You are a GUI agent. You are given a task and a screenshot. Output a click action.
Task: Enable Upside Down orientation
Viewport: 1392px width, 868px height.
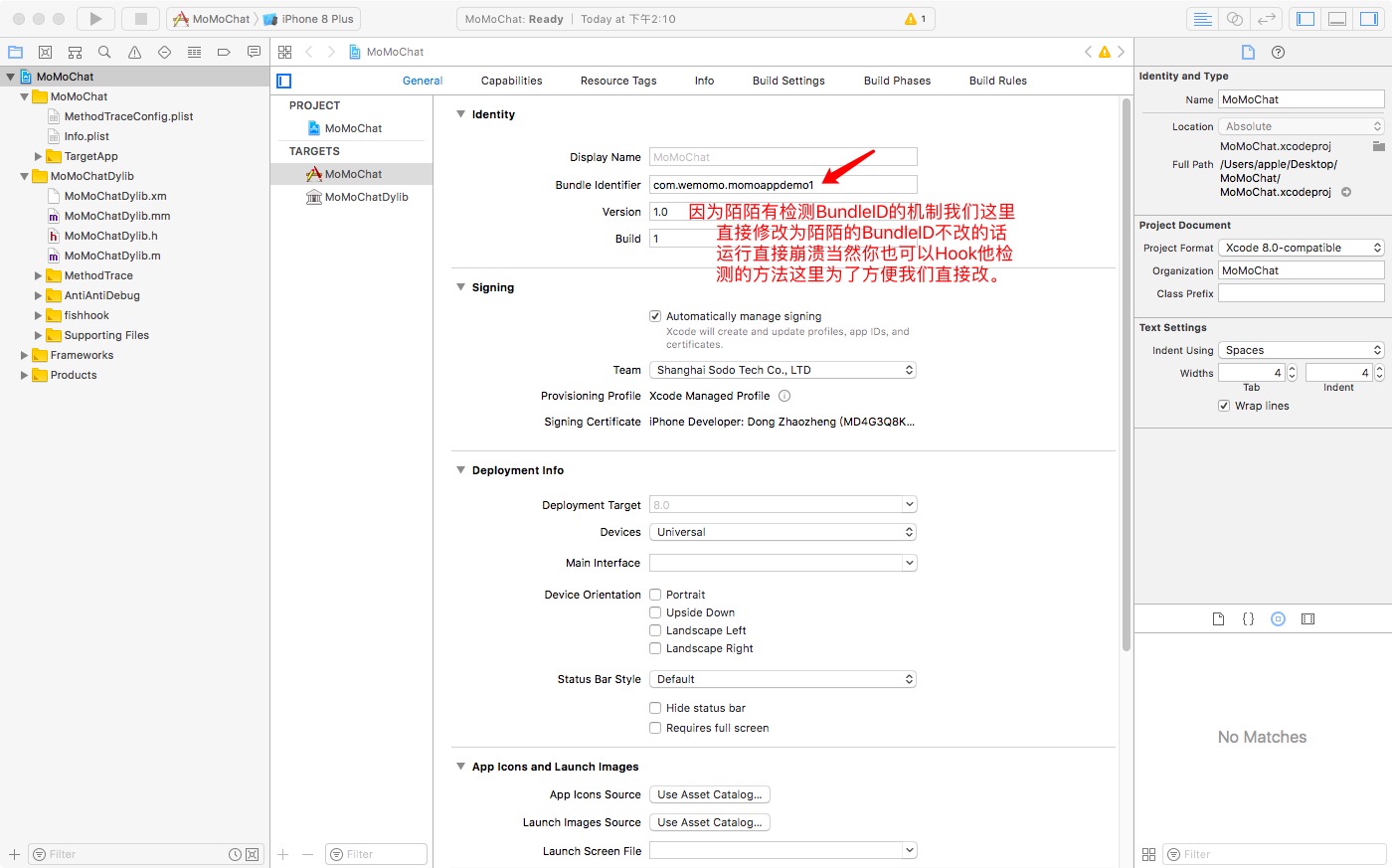coord(655,612)
